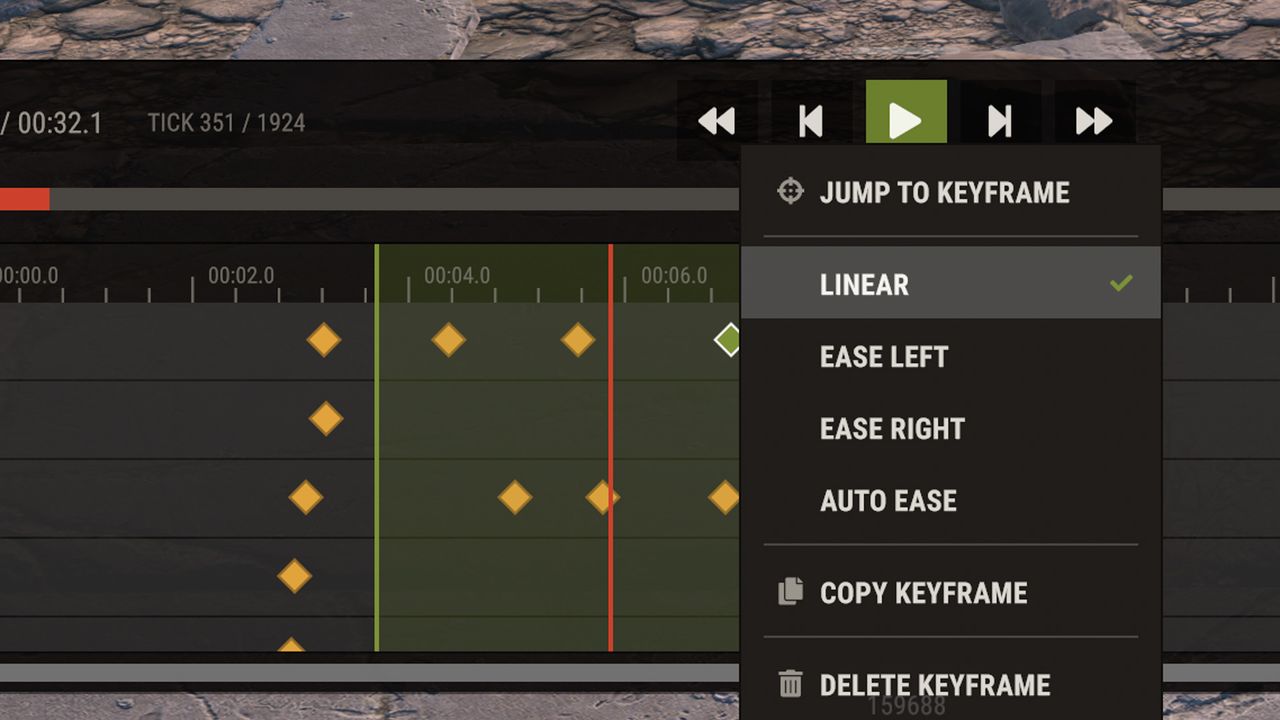Screen dimensions: 1280x720
Task: Click the crosshair icon beside Jump to Keyframe
Action: [x=790, y=191]
